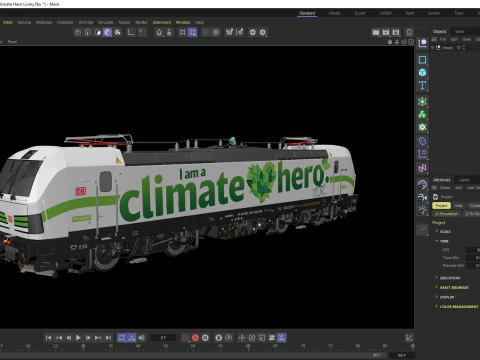Open the Motion System dropdown in timeline

click(229, 338)
